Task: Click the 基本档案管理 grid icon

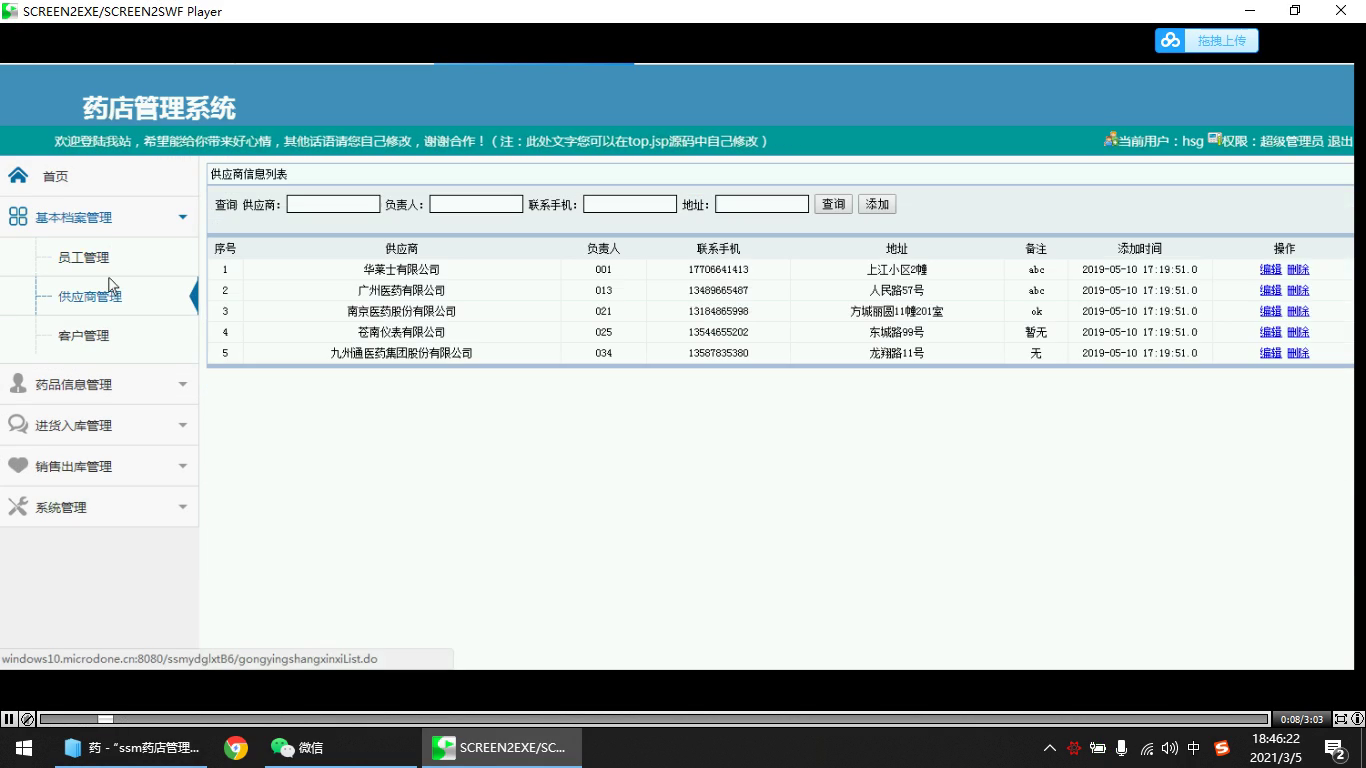Action: coord(18,217)
